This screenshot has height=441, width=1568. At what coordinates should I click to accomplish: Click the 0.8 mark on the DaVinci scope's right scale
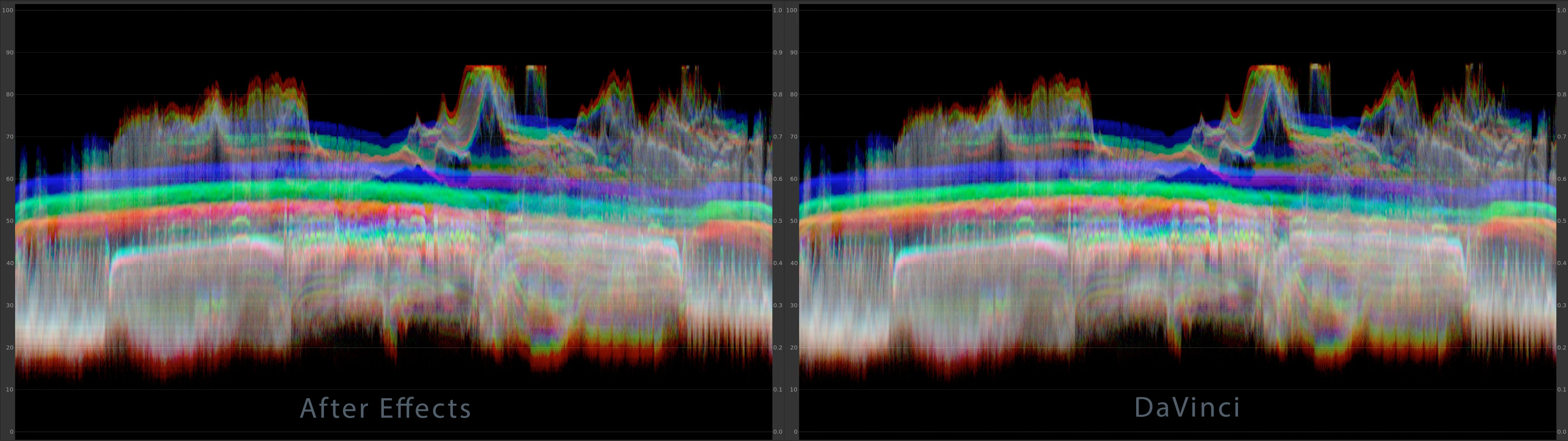point(1561,94)
